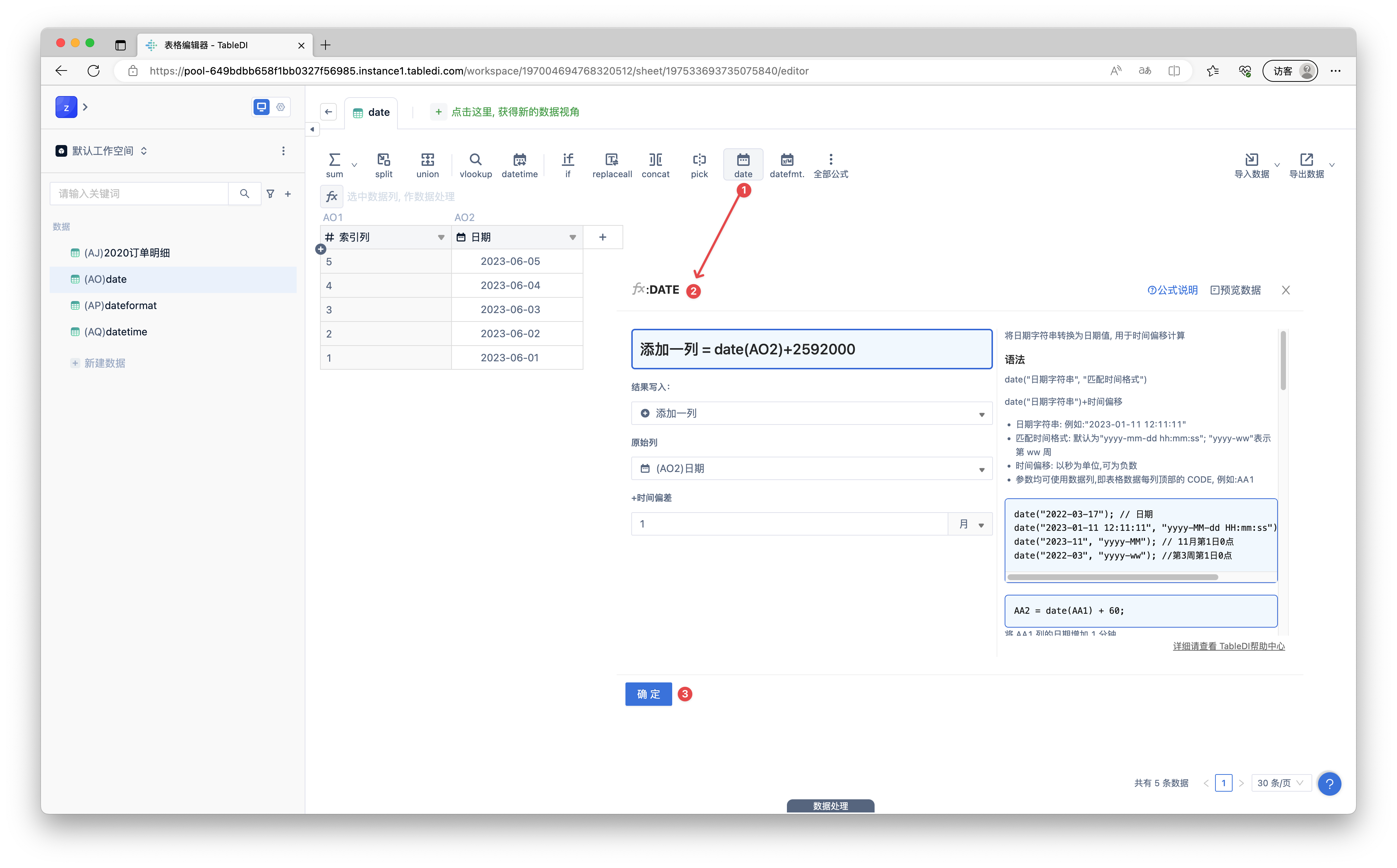Expand the 导入数据 dropdown arrow
The width and height of the screenshot is (1397, 868).
(1277, 165)
